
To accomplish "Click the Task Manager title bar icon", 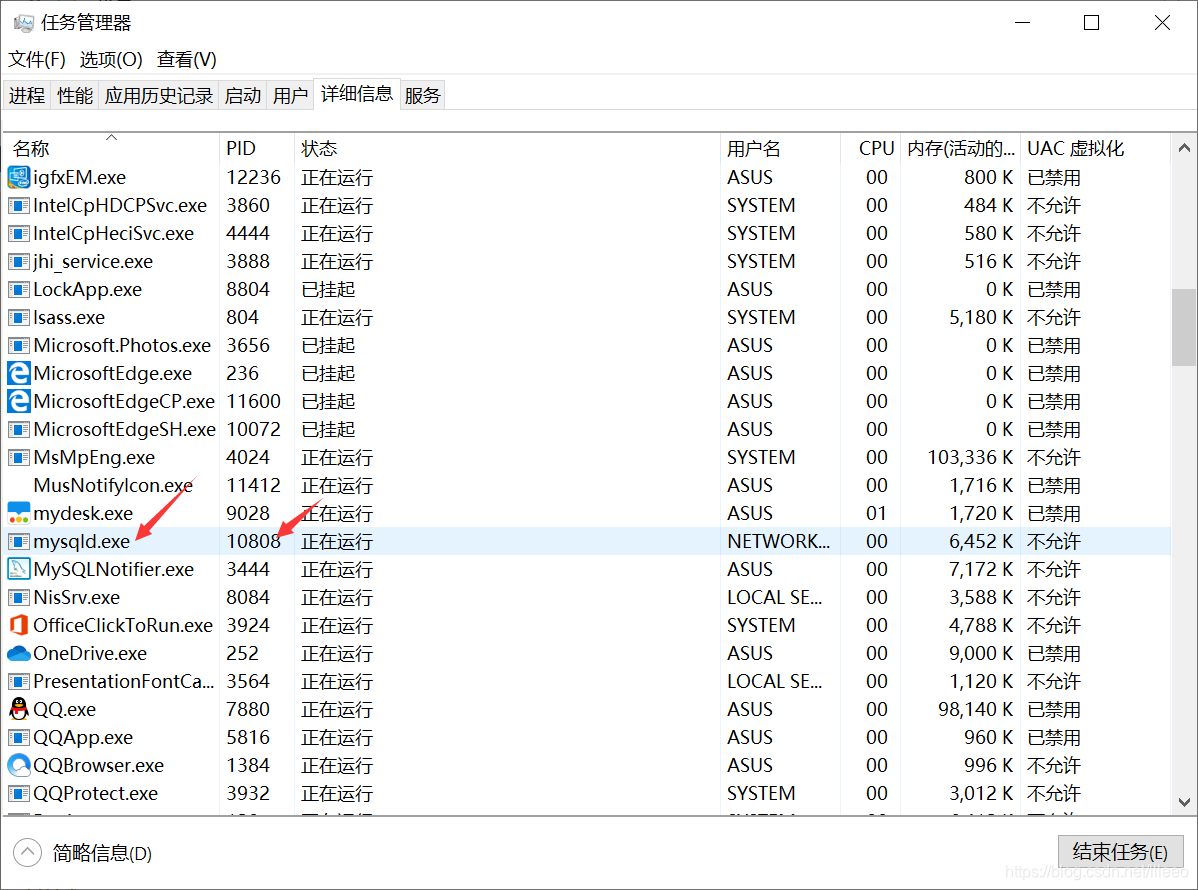I will pos(24,23).
